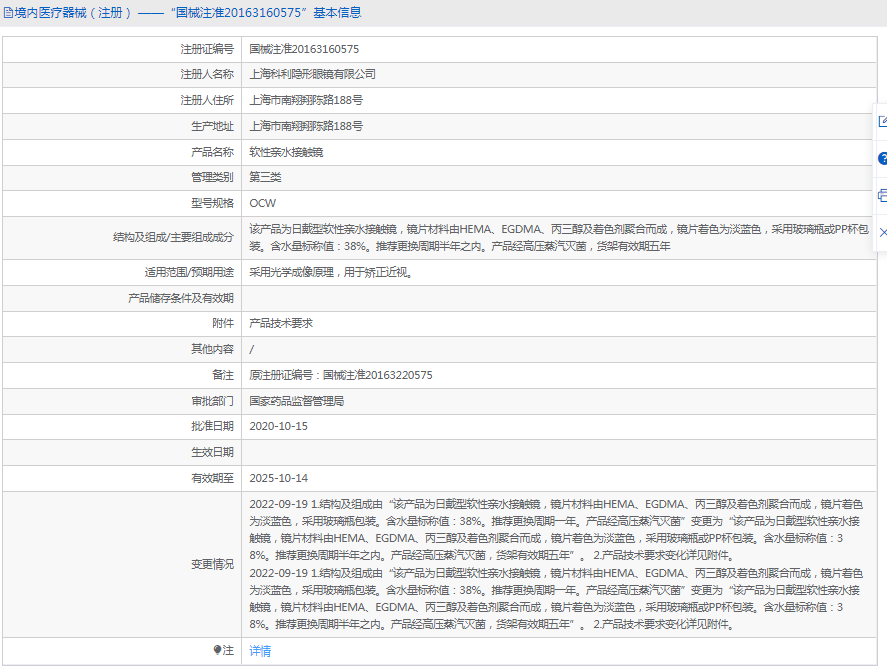
Task: Click the approving department 国家药品监督管理局
Action: (296, 400)
